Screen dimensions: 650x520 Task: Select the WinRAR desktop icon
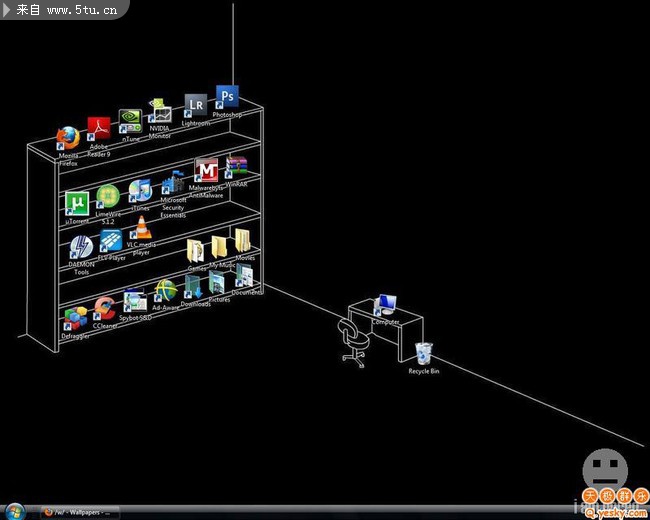(236, 167)
